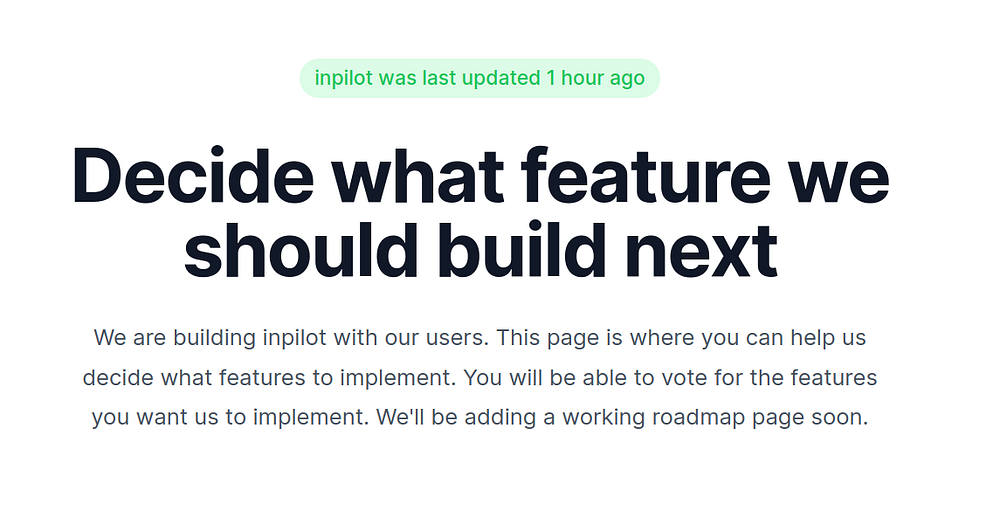Screen dimensions: 1000x512
Task: Click the word 'should' in the heading
Action: 300,251
